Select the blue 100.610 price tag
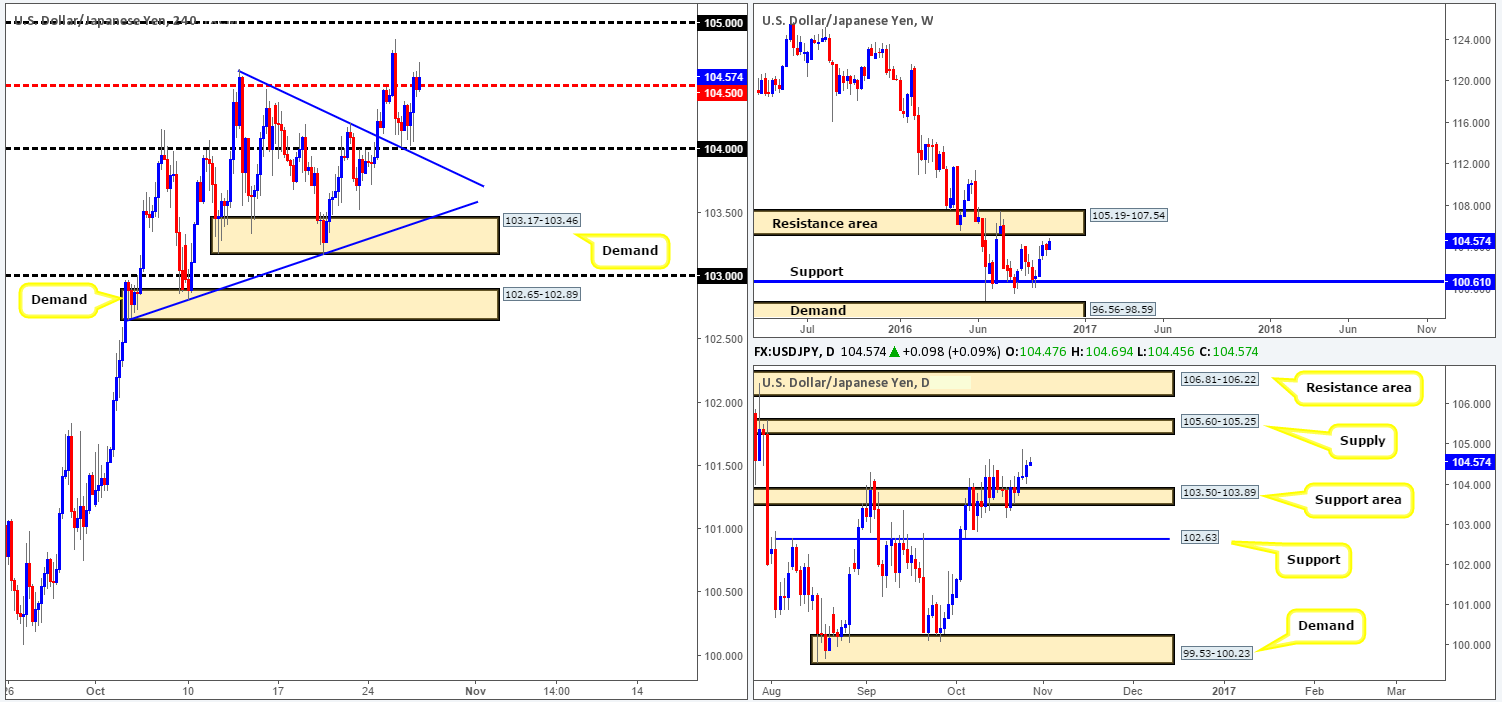 point(1470,282)
